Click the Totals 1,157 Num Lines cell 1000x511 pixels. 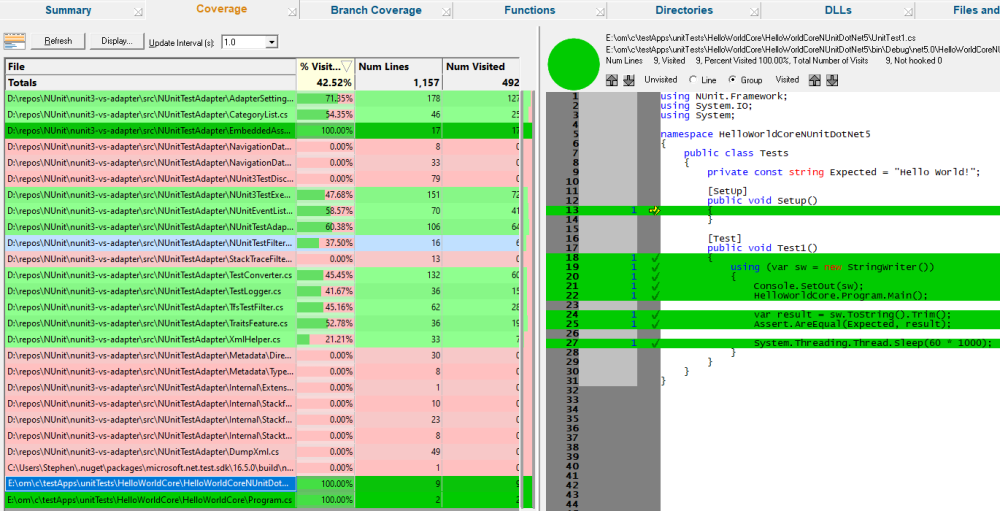coord(399,82)
